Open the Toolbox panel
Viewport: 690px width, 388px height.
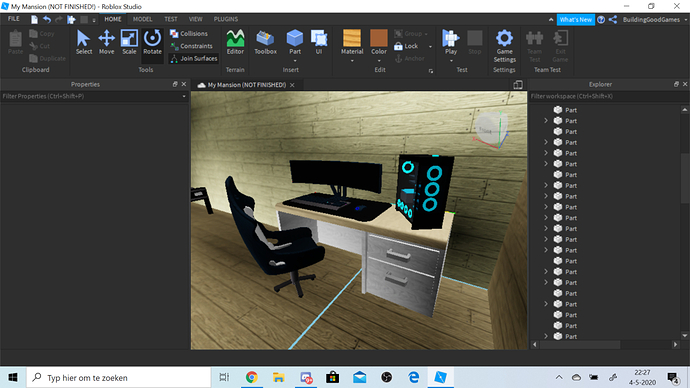(x=265, y=42)
